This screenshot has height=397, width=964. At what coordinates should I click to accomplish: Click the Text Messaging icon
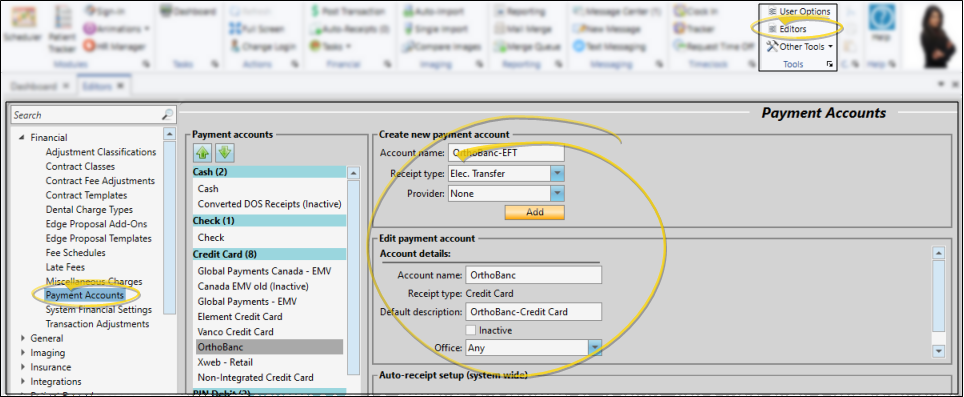pos(579,46)
